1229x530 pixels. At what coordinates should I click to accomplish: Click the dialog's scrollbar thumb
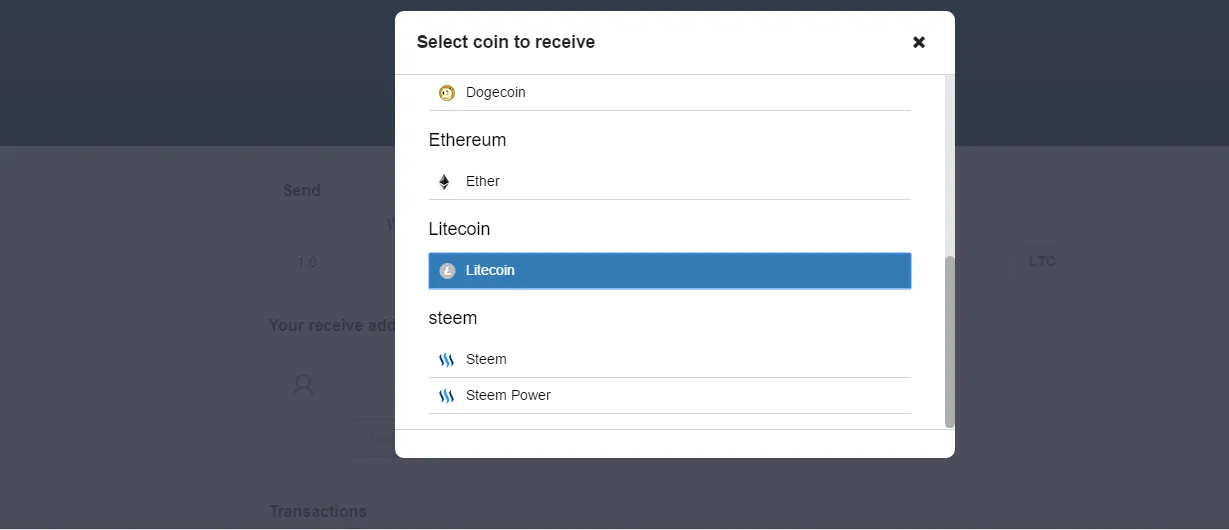[x=949, y=341]
